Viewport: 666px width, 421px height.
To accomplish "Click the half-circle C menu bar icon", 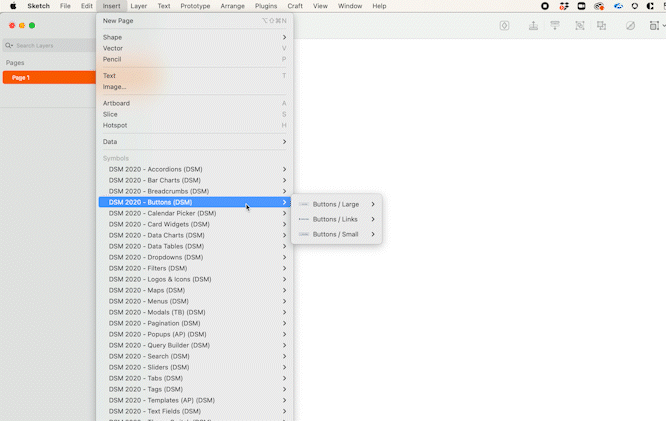I will 650,6.
